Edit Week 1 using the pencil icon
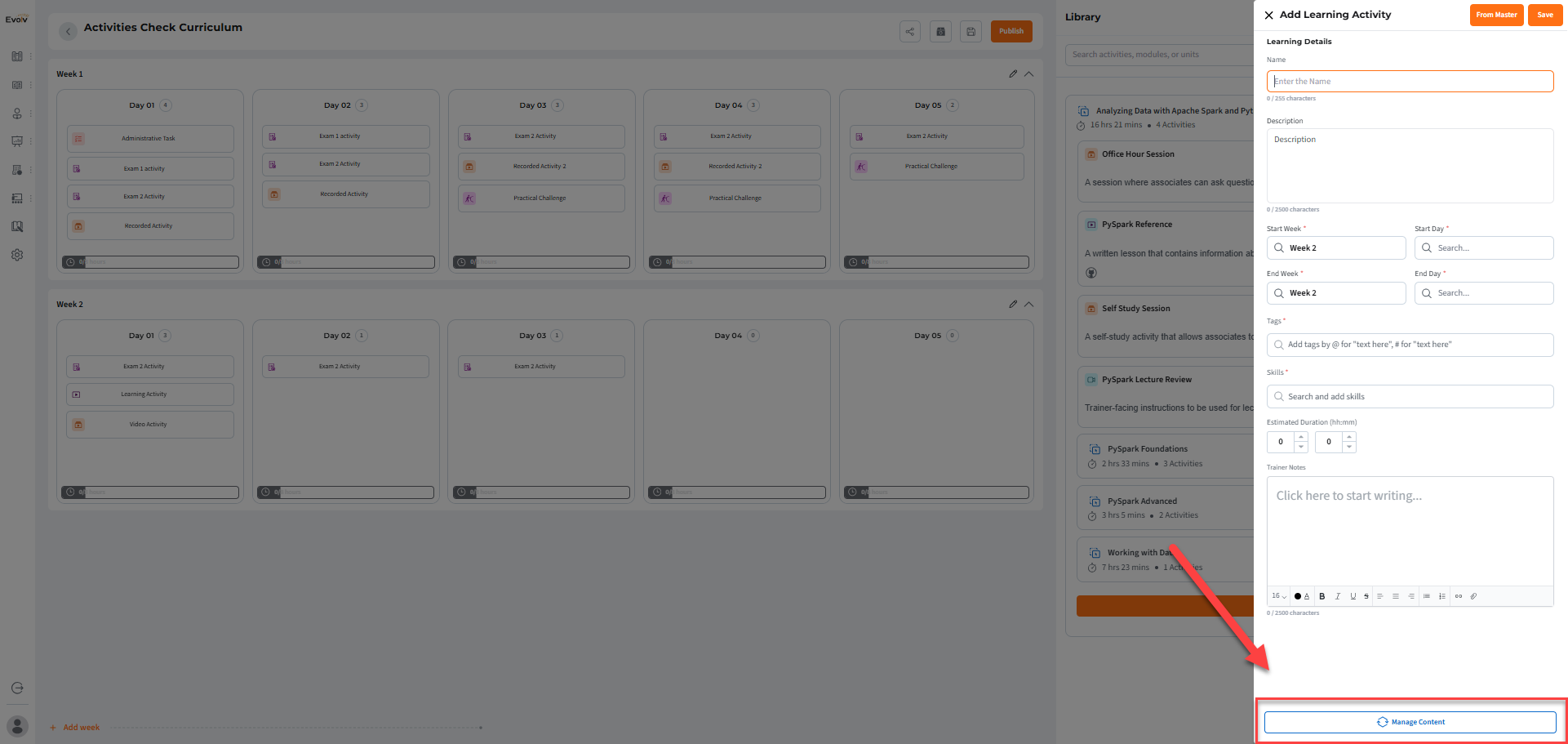 click(1013, 74)
